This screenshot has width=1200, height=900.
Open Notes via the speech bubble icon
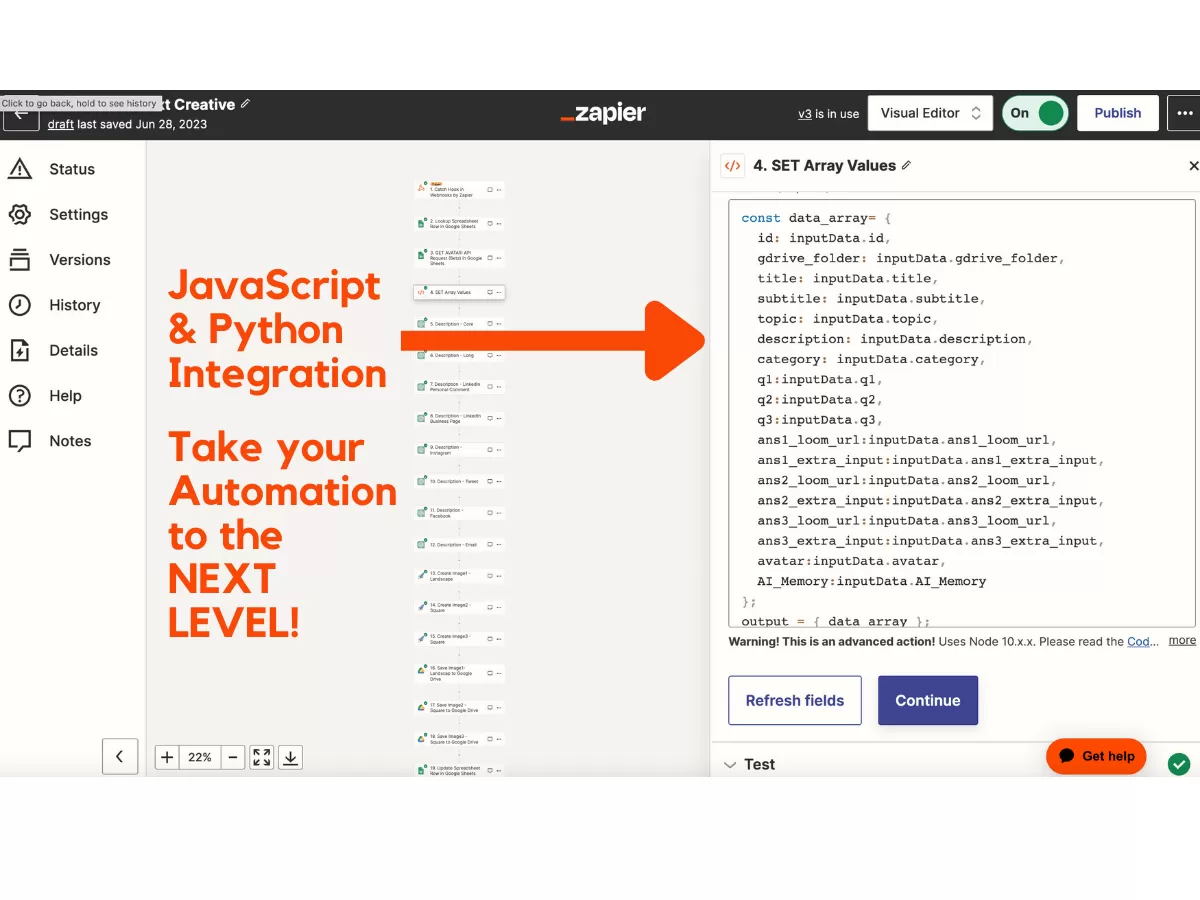pyautogui.click(x=20, y=441)
